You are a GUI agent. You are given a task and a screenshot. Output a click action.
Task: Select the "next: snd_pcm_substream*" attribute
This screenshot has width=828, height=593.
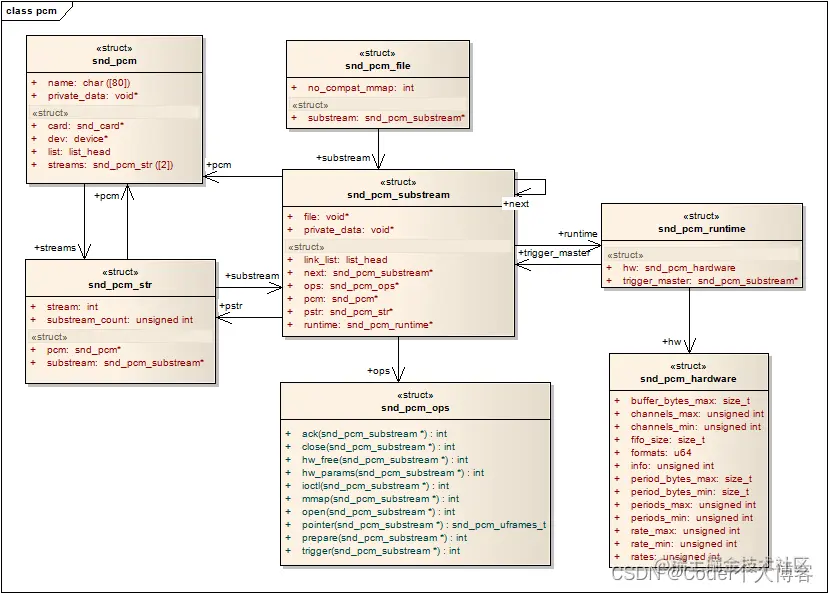(368, 273)
